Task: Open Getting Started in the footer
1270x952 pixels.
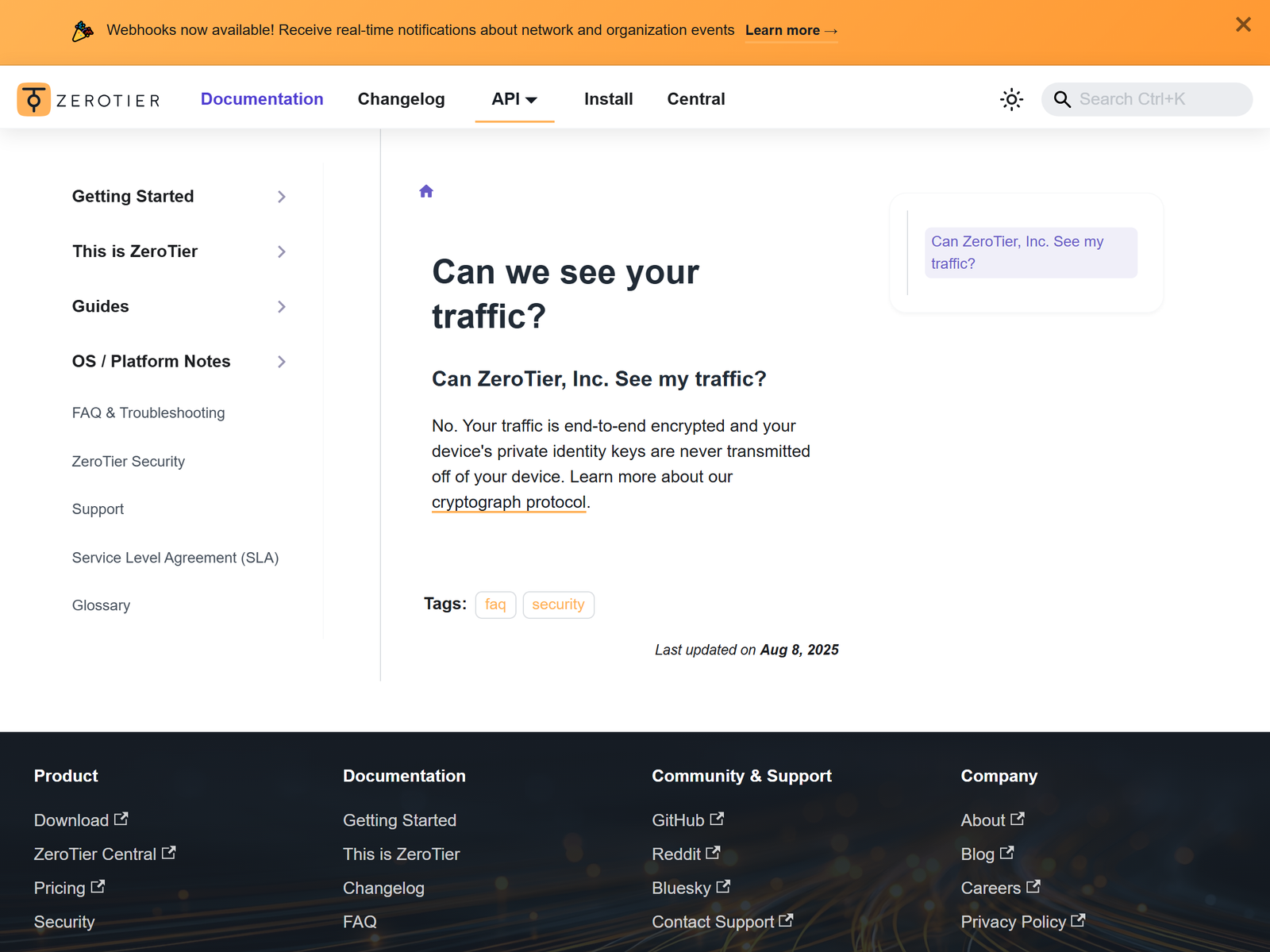Action: pos(399,820)
